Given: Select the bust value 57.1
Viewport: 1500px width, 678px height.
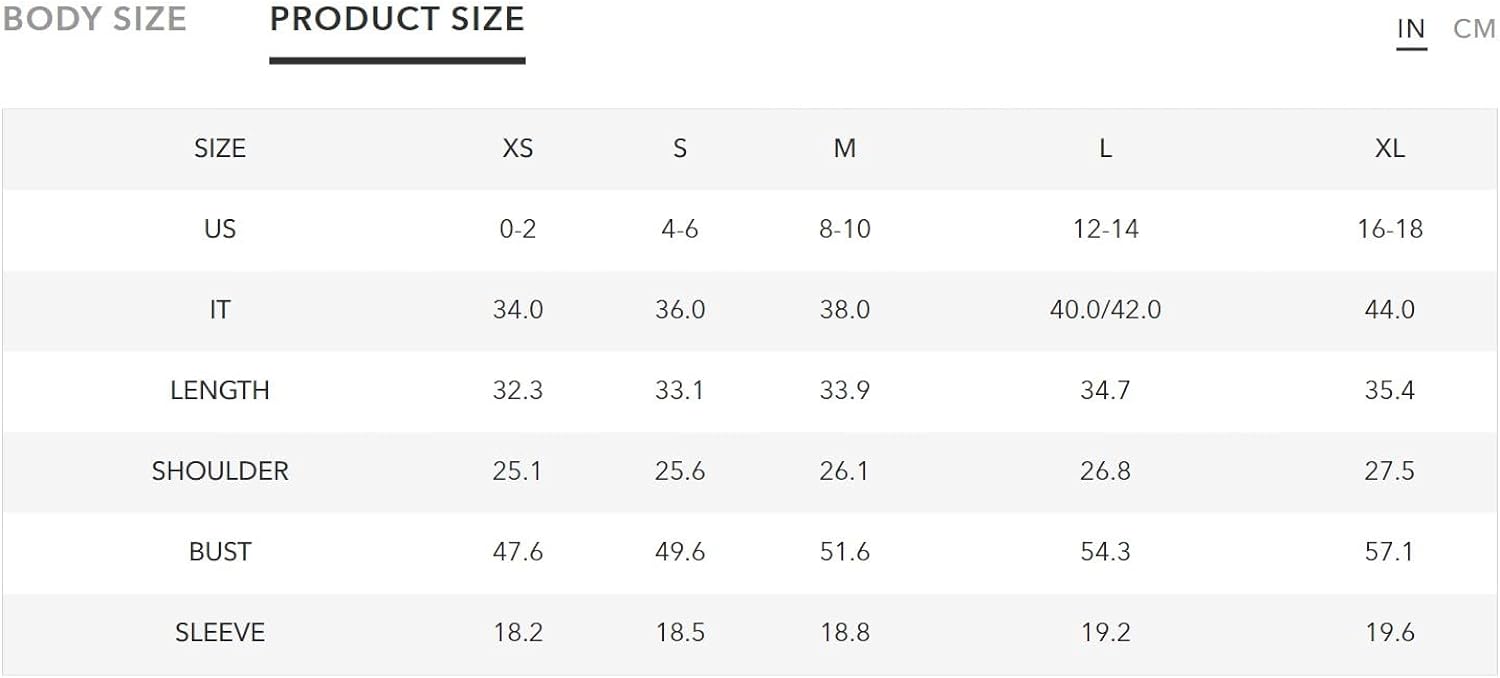Looking at the screenshot, I should [1390, 552].
